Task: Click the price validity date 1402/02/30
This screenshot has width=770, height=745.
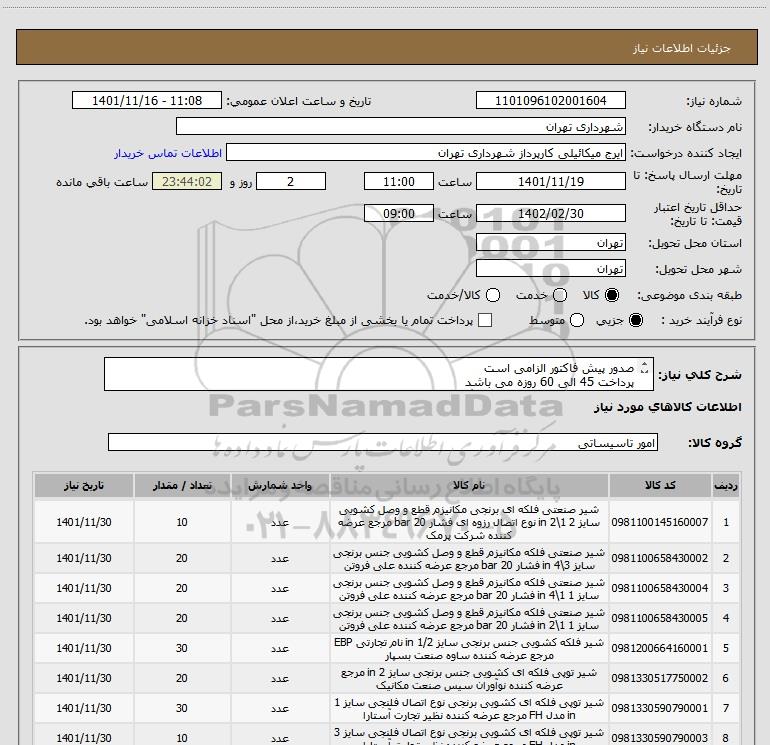Action: pyautogui.click(x=550, y=213)
